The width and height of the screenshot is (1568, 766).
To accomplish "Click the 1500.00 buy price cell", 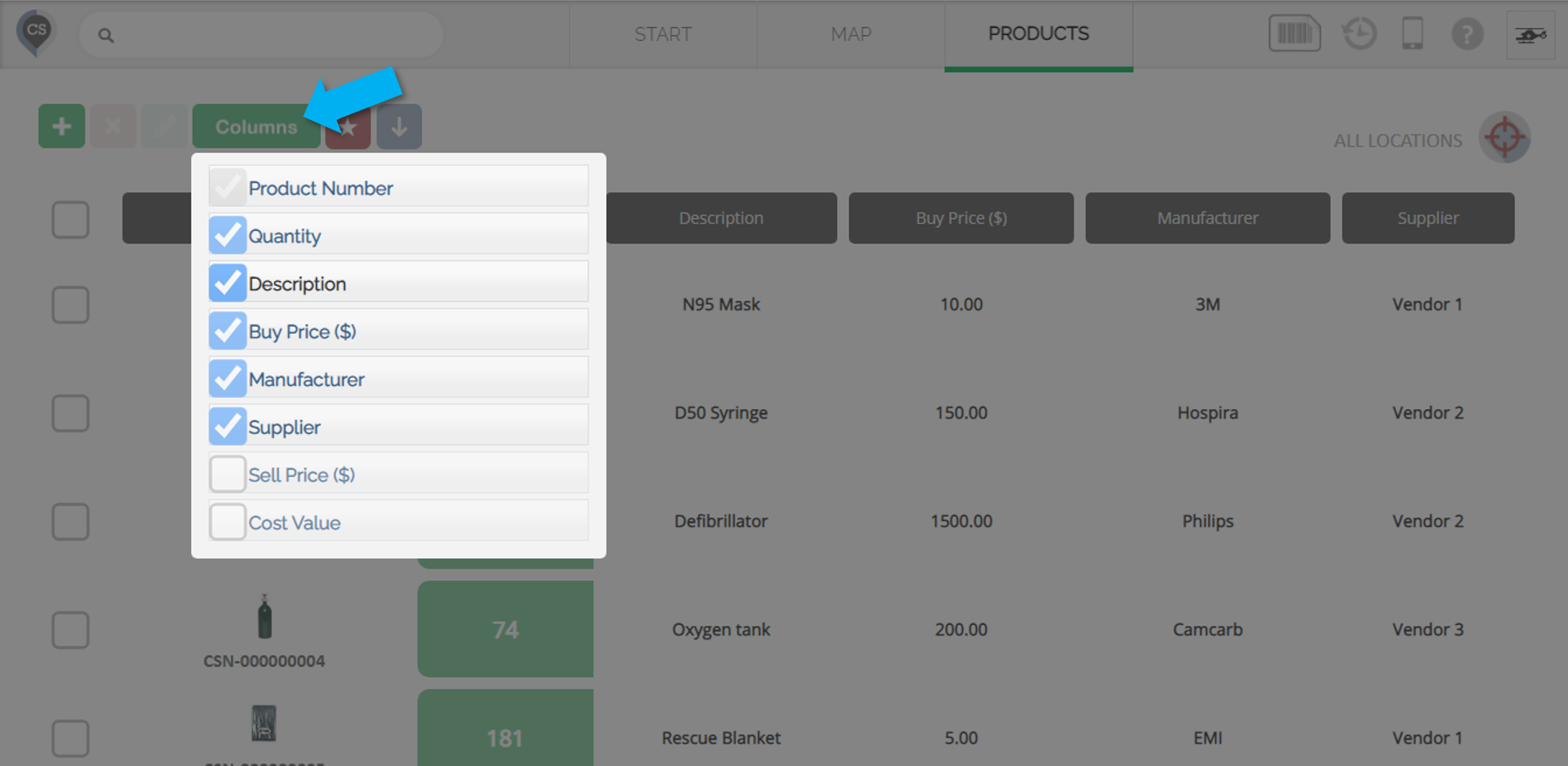I will pos(961,521).
